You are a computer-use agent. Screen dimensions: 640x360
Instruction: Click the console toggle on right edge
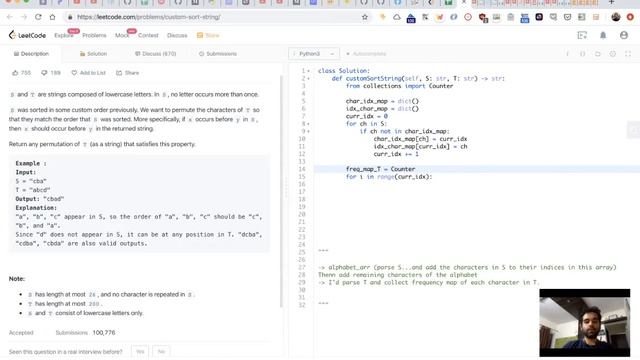[634, 130]
